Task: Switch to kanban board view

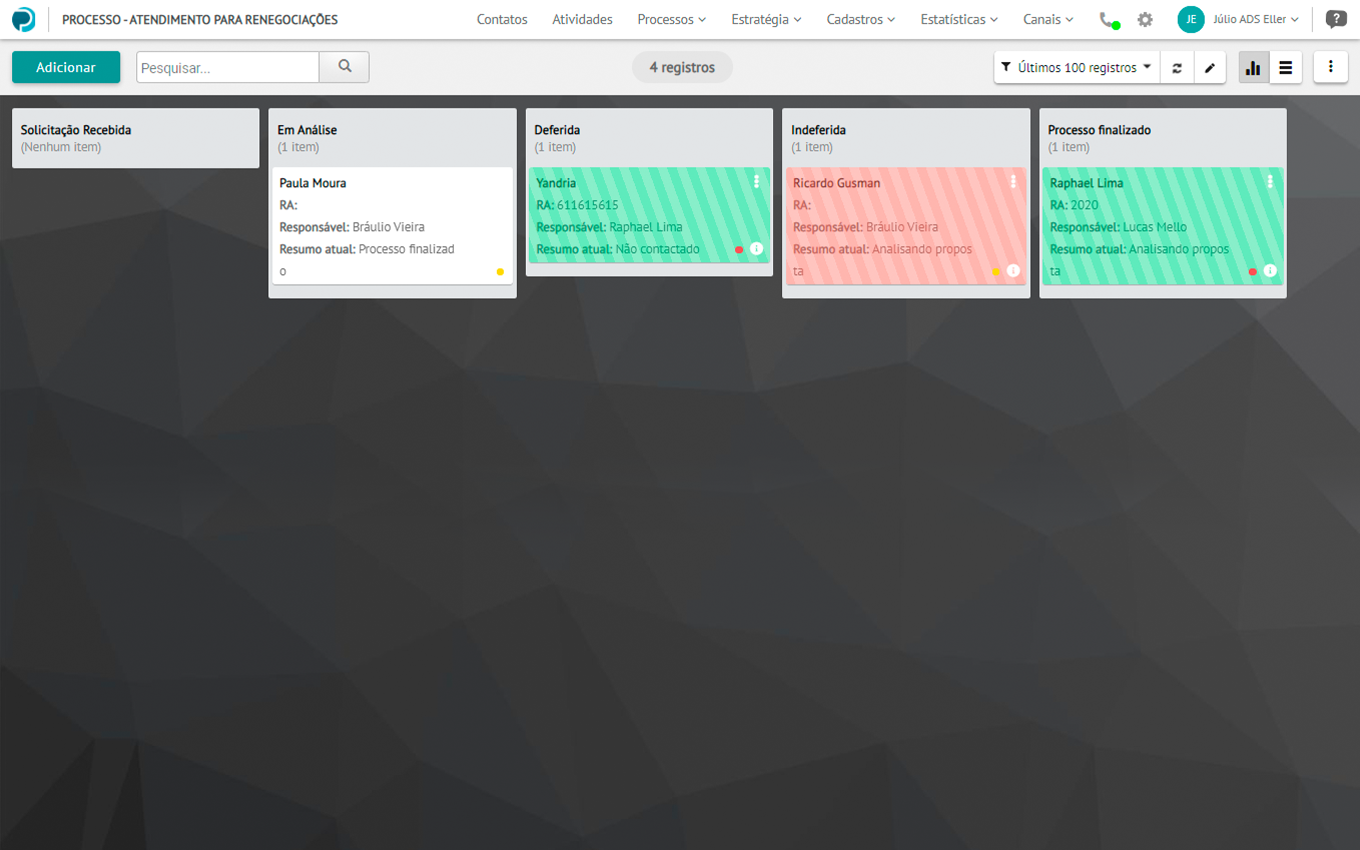Action: pyautogui.click(x=1253, y=68)
